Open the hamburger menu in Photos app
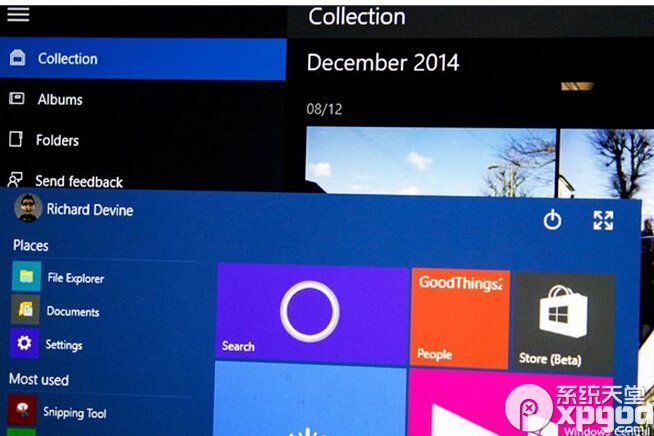 [x=18, y=15]
